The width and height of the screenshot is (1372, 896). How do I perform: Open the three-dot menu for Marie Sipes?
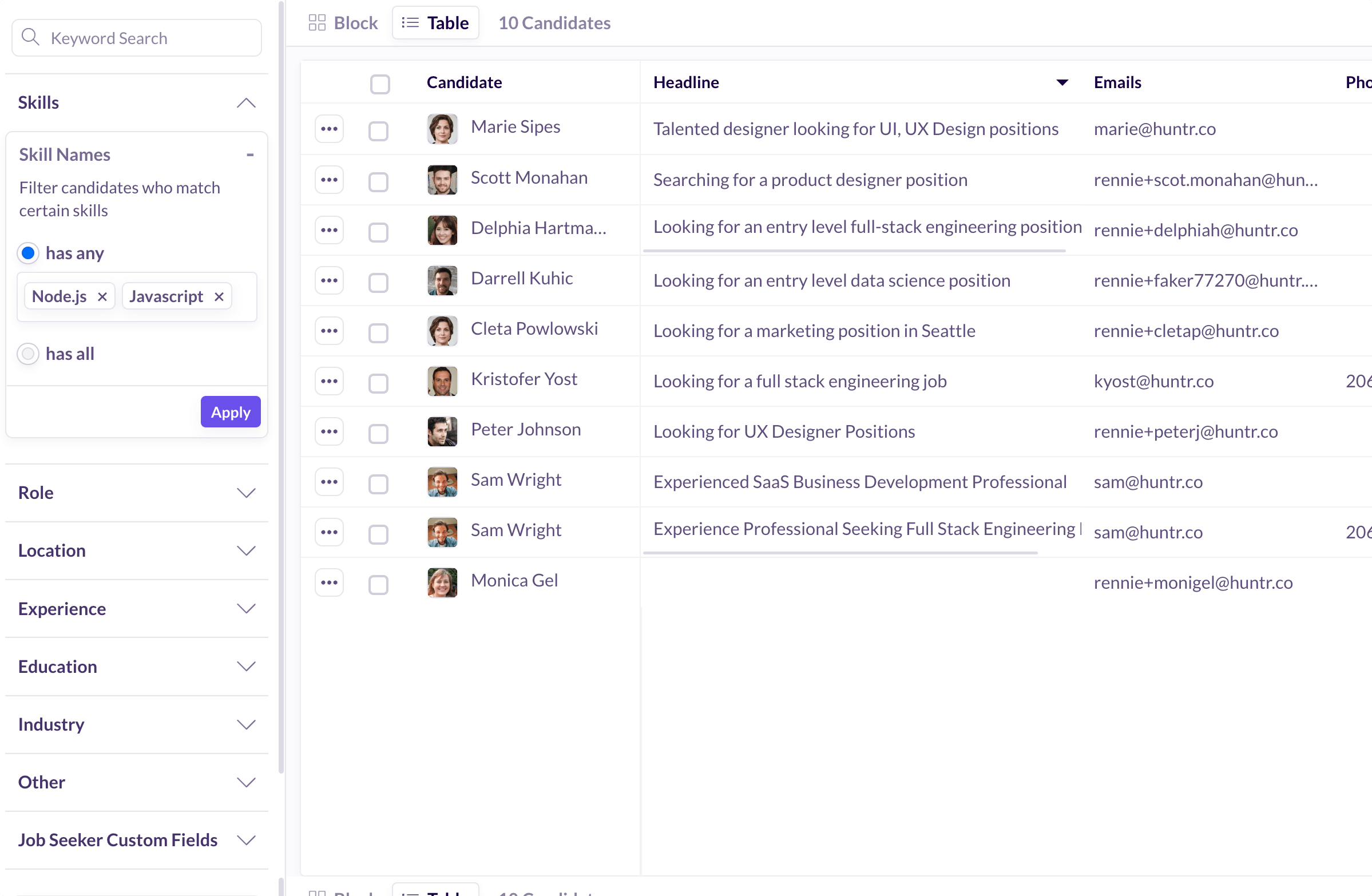point(329,129)
